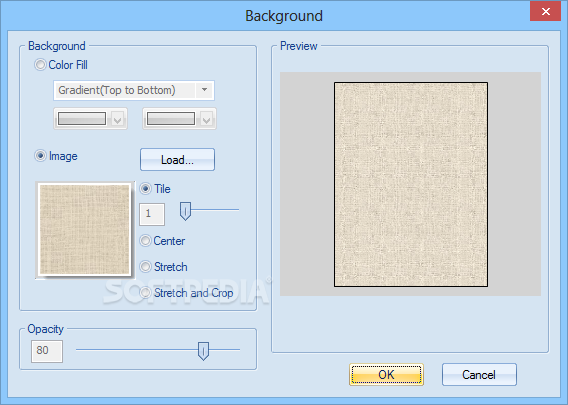
Task: Close the Background dialog
Action: [x=546, y=12]
